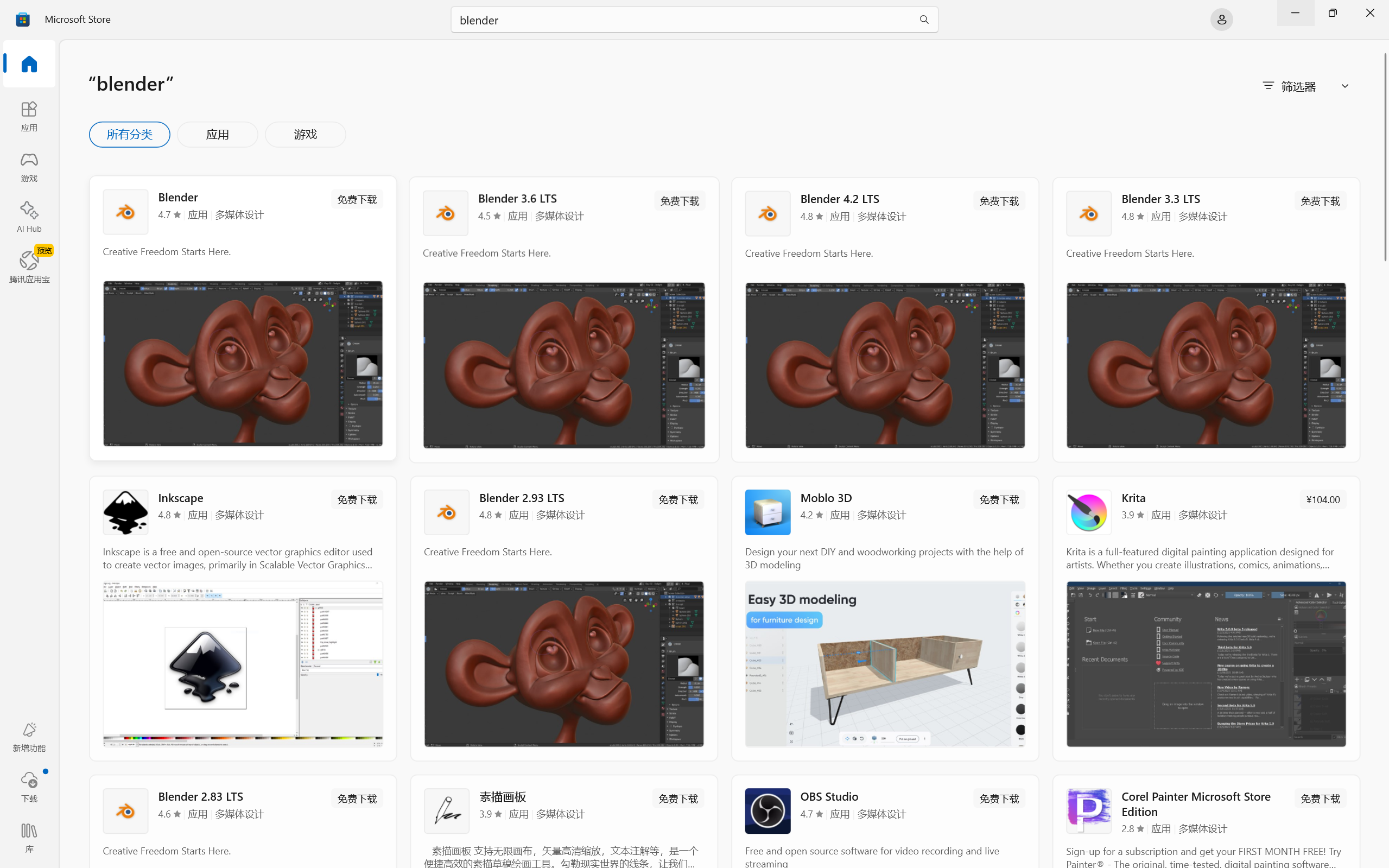Click the chevron next to Filters
This screenshot has width=1389, height=868.
1345,86
